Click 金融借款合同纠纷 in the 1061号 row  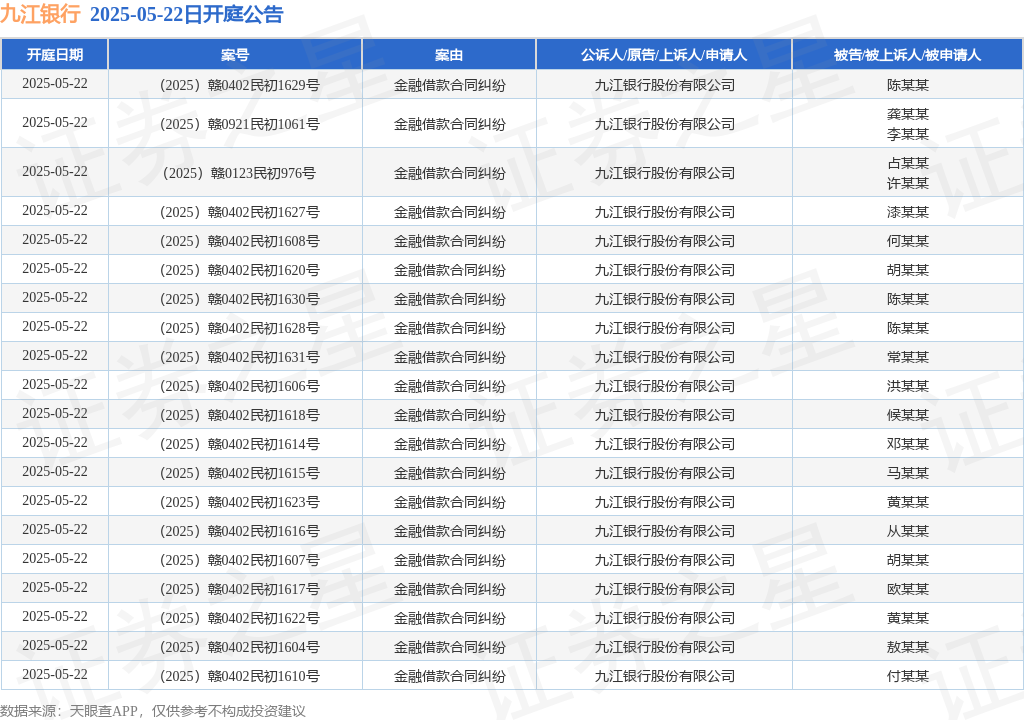point(449,124)
